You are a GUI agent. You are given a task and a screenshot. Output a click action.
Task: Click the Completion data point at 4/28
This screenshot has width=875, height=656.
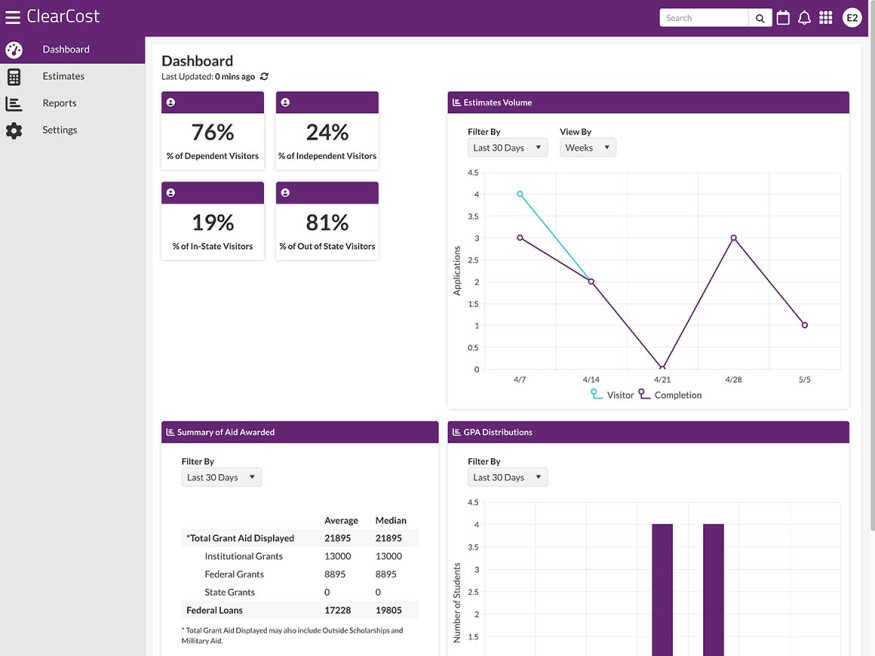733,238
